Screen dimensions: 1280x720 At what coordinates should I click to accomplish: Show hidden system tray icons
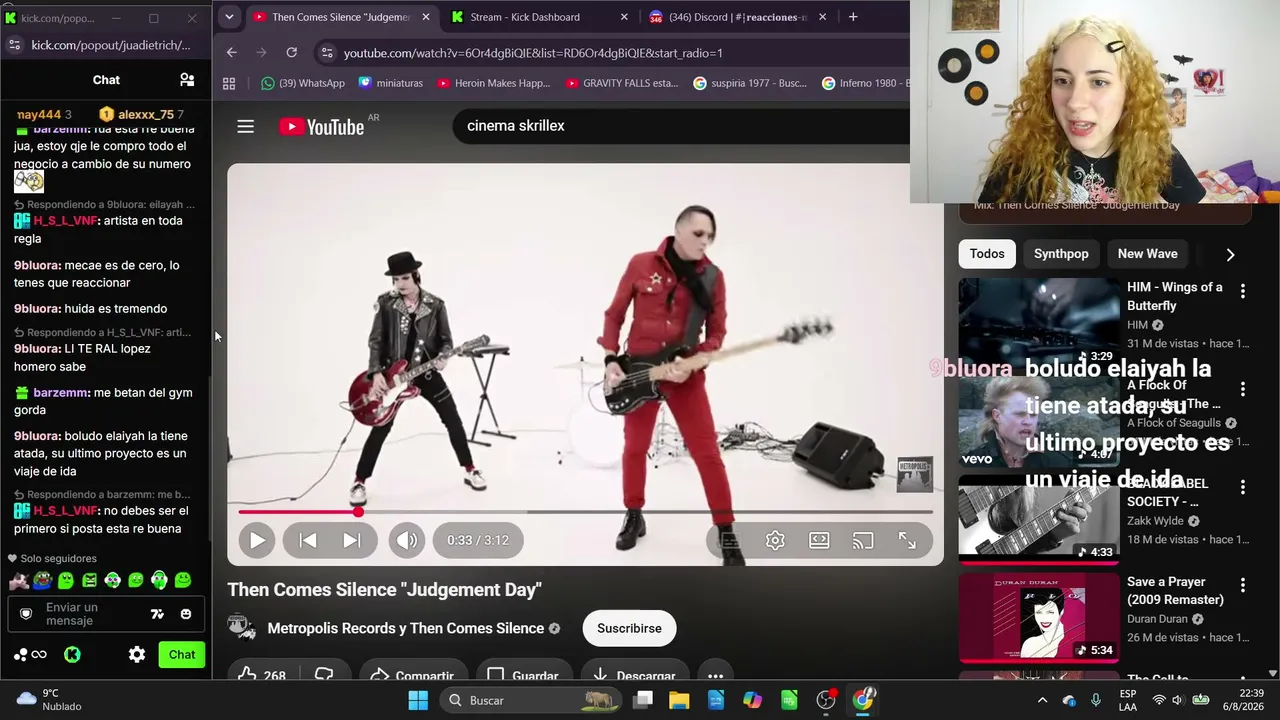point(1042,700)
